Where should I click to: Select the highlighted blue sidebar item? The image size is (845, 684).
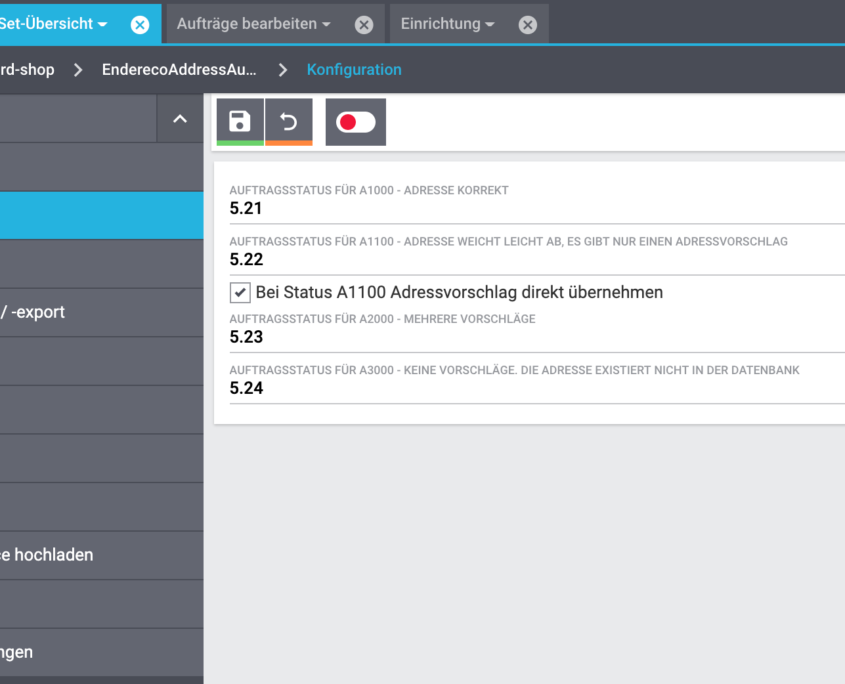tap(101, 216)
